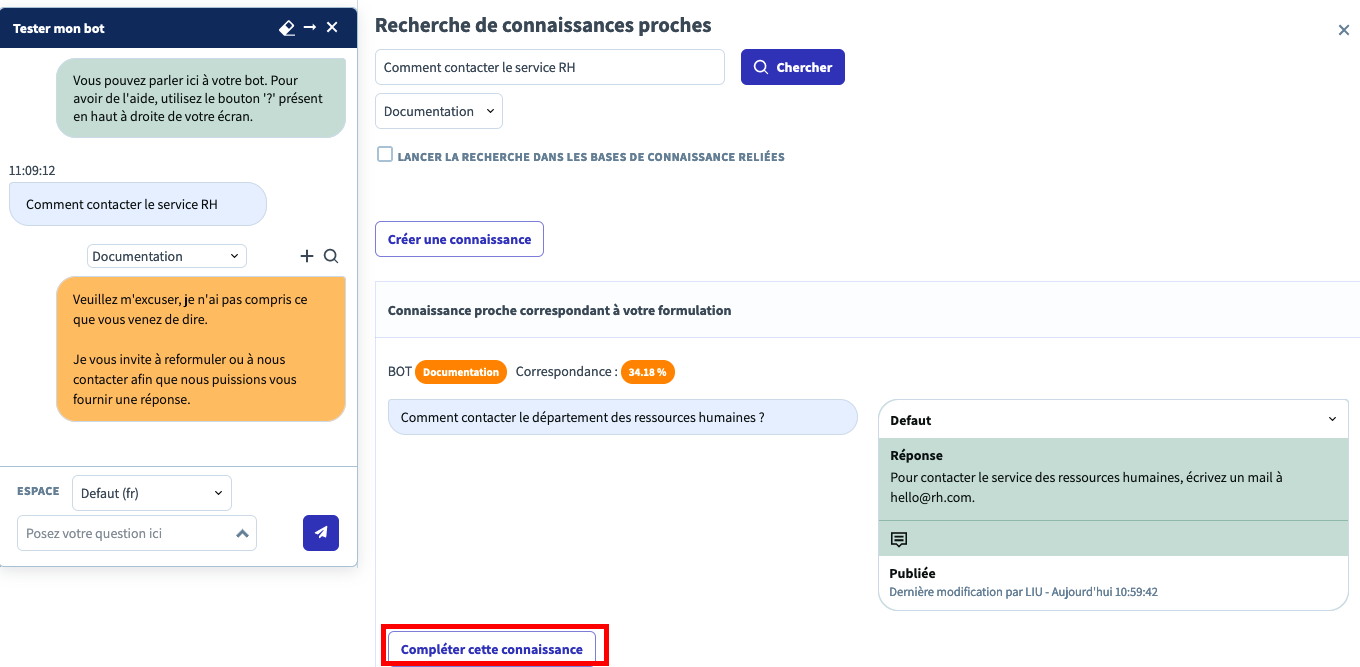Viewport: 1360px width, 667px height.
Task: Click Créer une connaissance button
Action: (459, 239)
